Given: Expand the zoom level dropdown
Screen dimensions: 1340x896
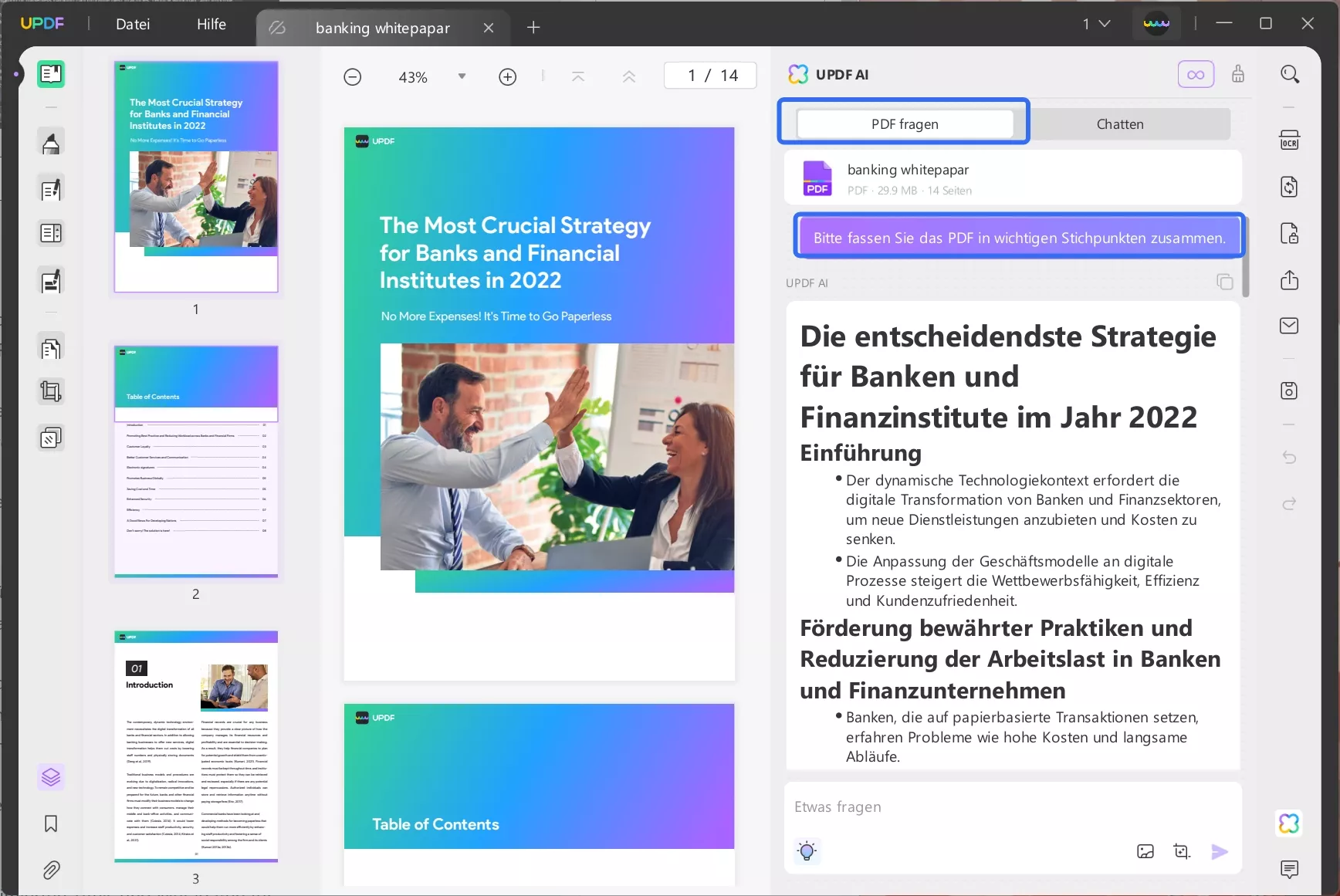Looking at the screenshot, I should coord(462,76).
